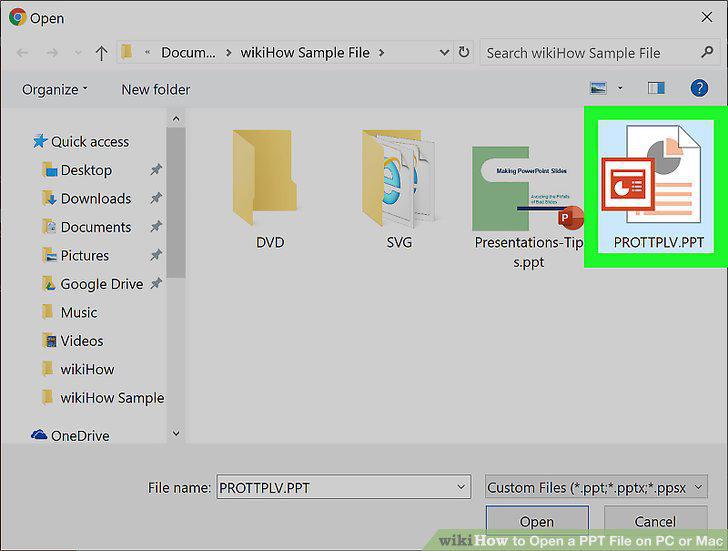
Task: Unpin Documents using its pin icon
Action: click(x=156, y=227)
